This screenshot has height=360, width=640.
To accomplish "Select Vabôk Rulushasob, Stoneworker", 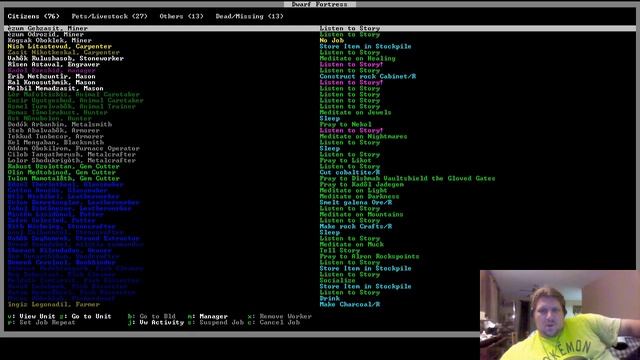I will pyautogui.click(x=65, y=58).
